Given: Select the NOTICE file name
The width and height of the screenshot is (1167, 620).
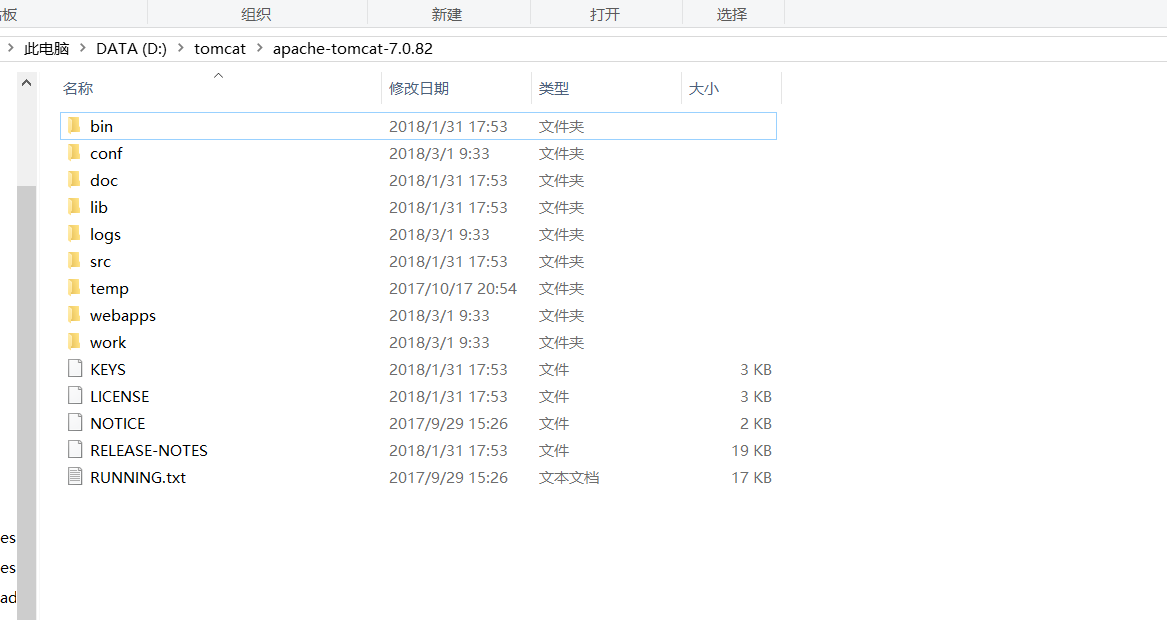Looking at the screenshot, I should 118,424.
